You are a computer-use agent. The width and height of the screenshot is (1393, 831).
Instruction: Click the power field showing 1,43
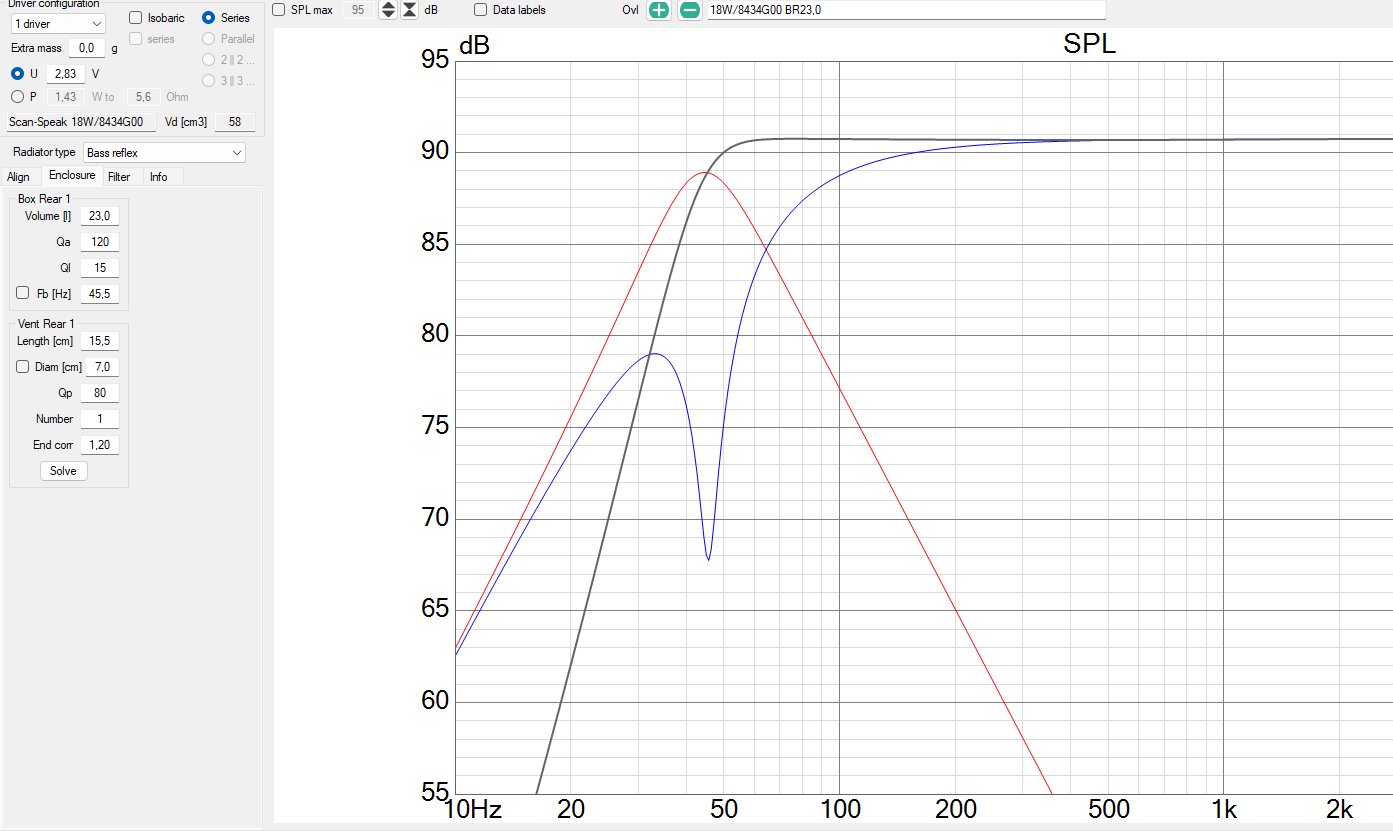[x=67, y=97]
